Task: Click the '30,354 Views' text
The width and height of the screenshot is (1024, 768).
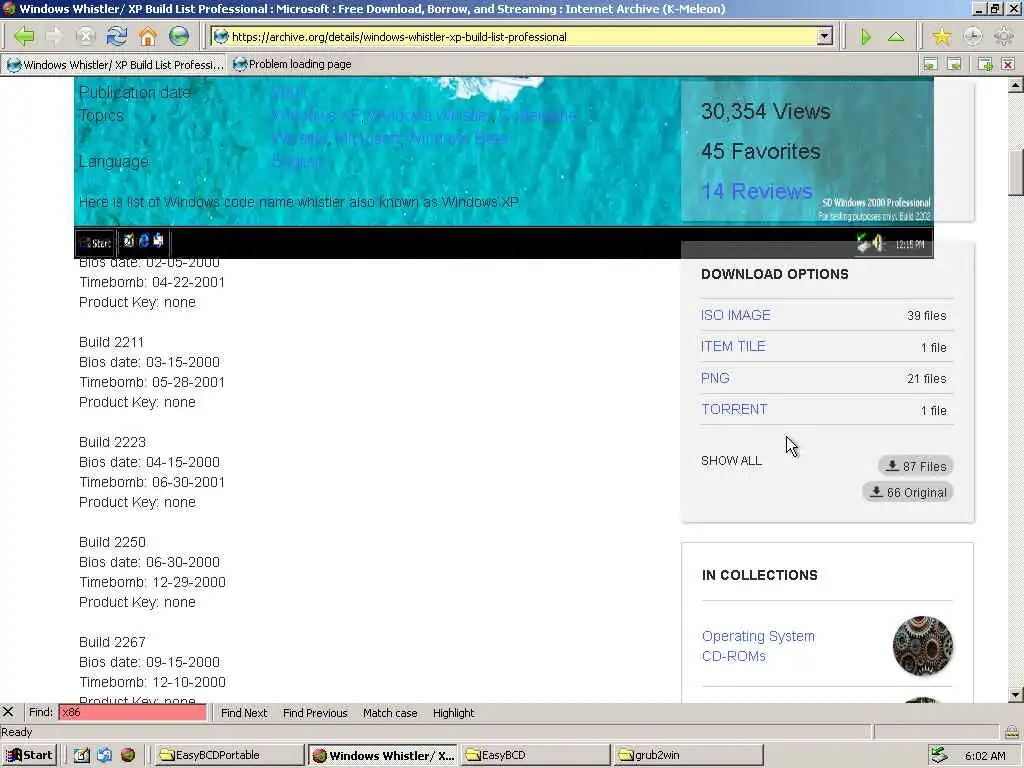Action: coord(765,112)
